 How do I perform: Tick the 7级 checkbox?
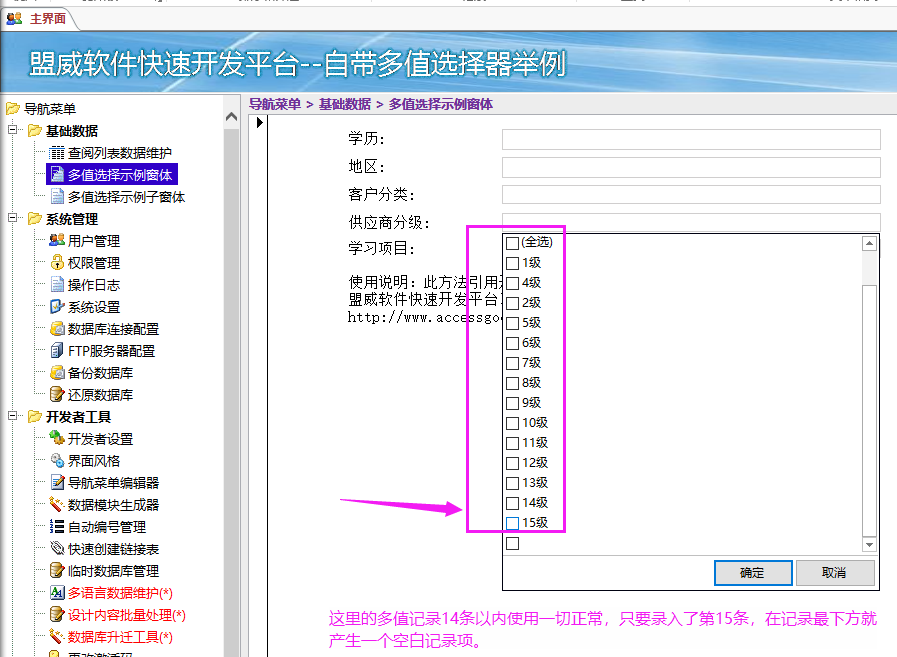click(x=513, y=363)
